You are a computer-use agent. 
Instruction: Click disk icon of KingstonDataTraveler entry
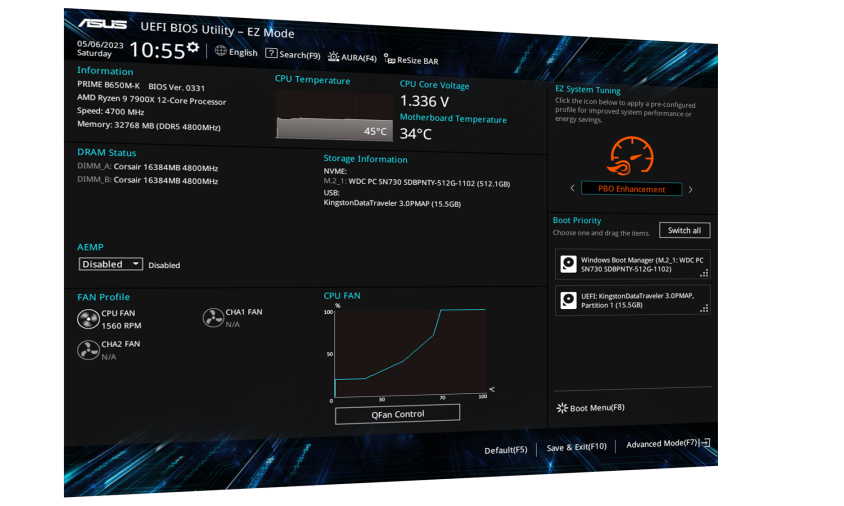(x=568, y=300)
